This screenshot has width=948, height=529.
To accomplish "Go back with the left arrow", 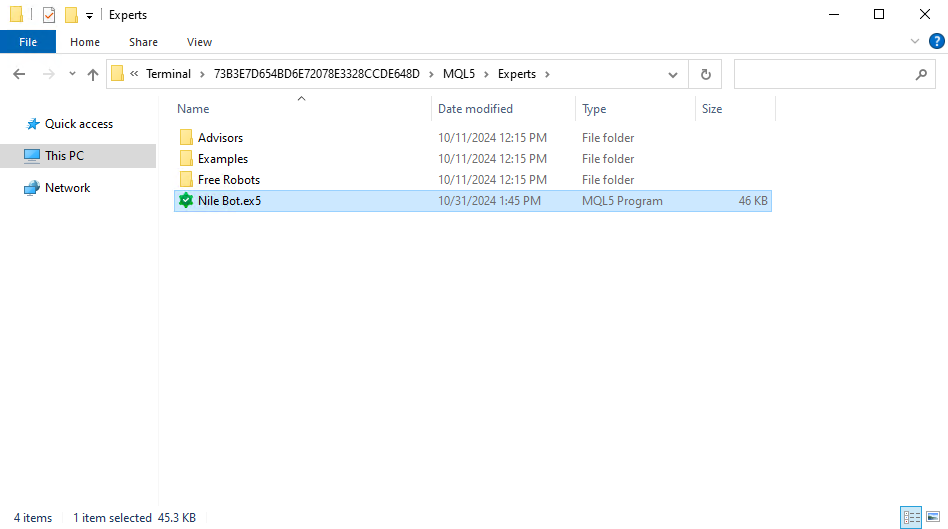I will pos(19,74).
